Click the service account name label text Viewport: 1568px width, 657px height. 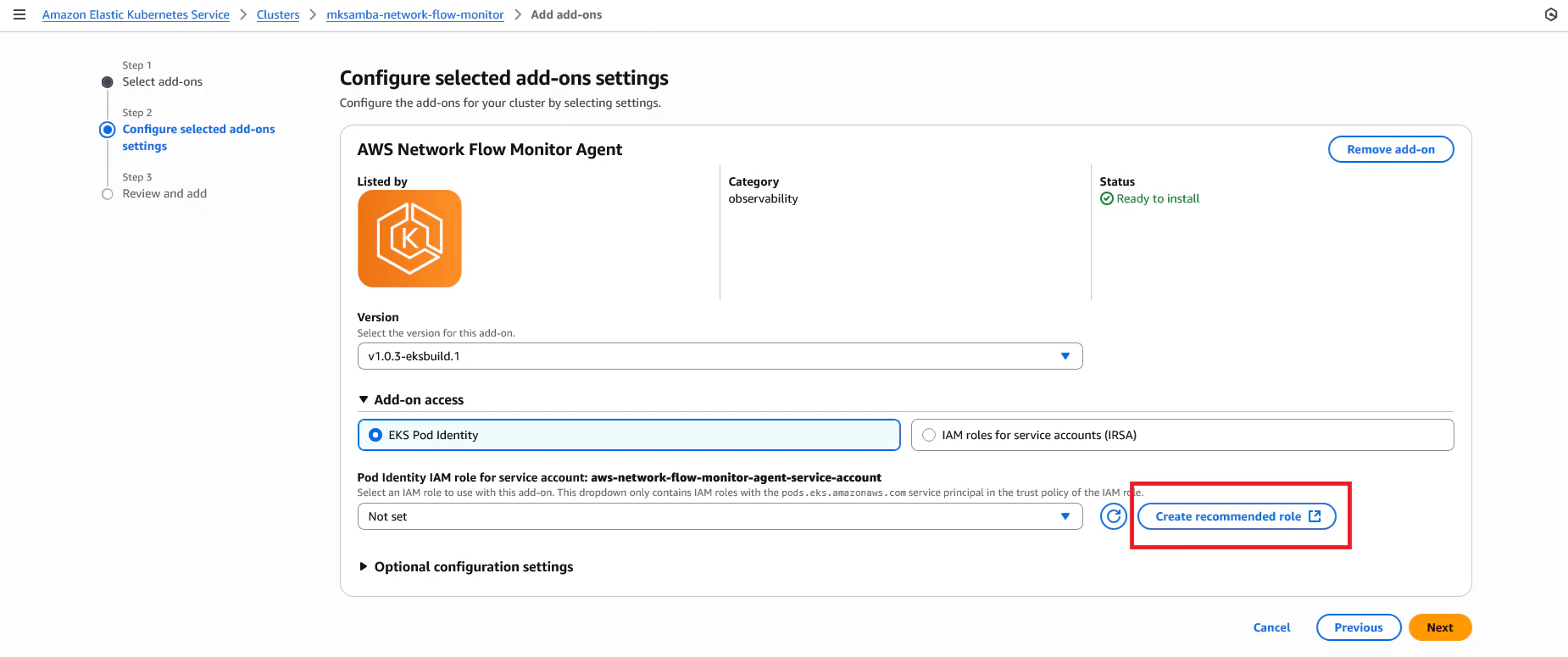point(736,477)
